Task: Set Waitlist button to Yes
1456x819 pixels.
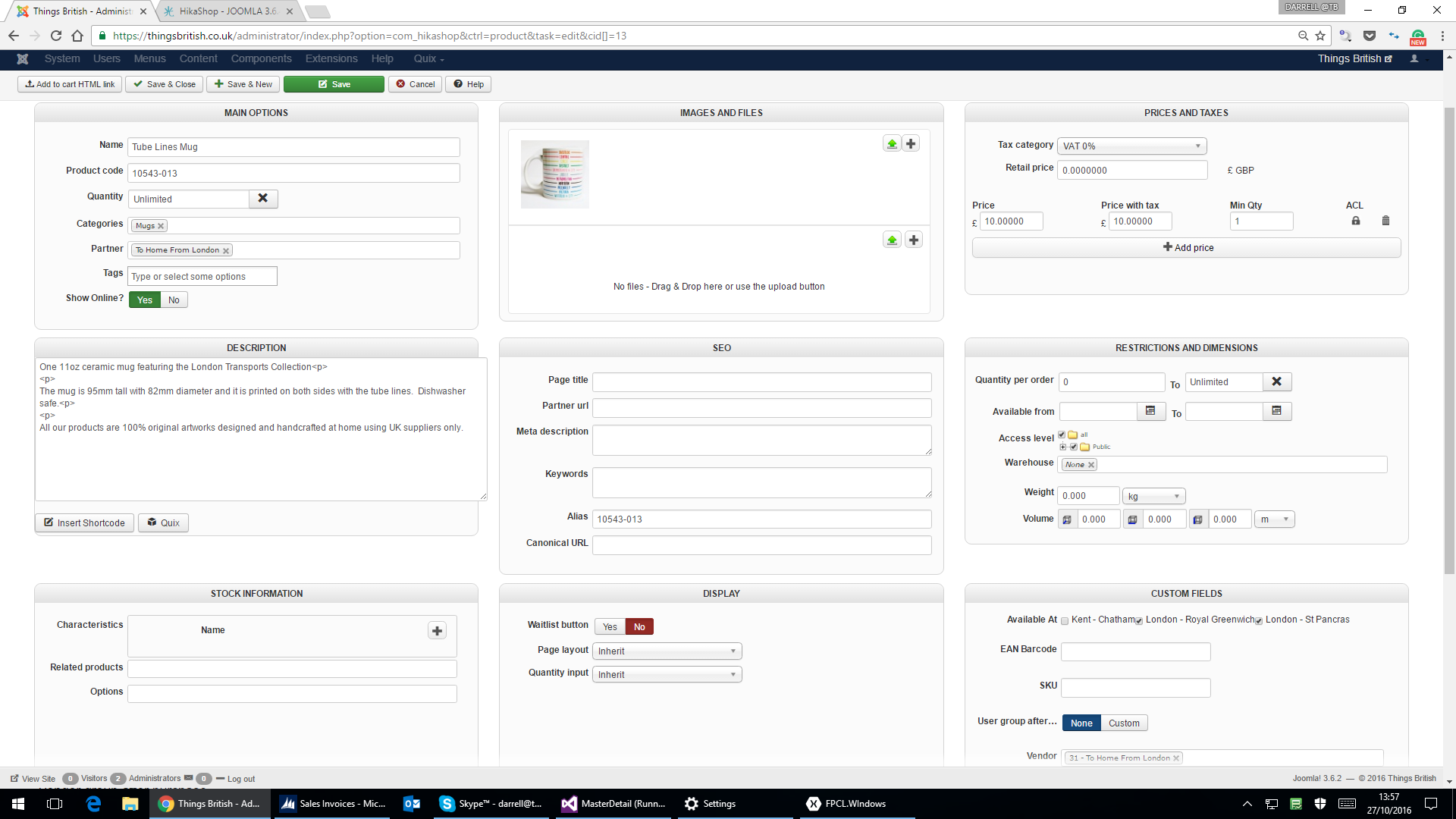Action: [x=610, y=626]
